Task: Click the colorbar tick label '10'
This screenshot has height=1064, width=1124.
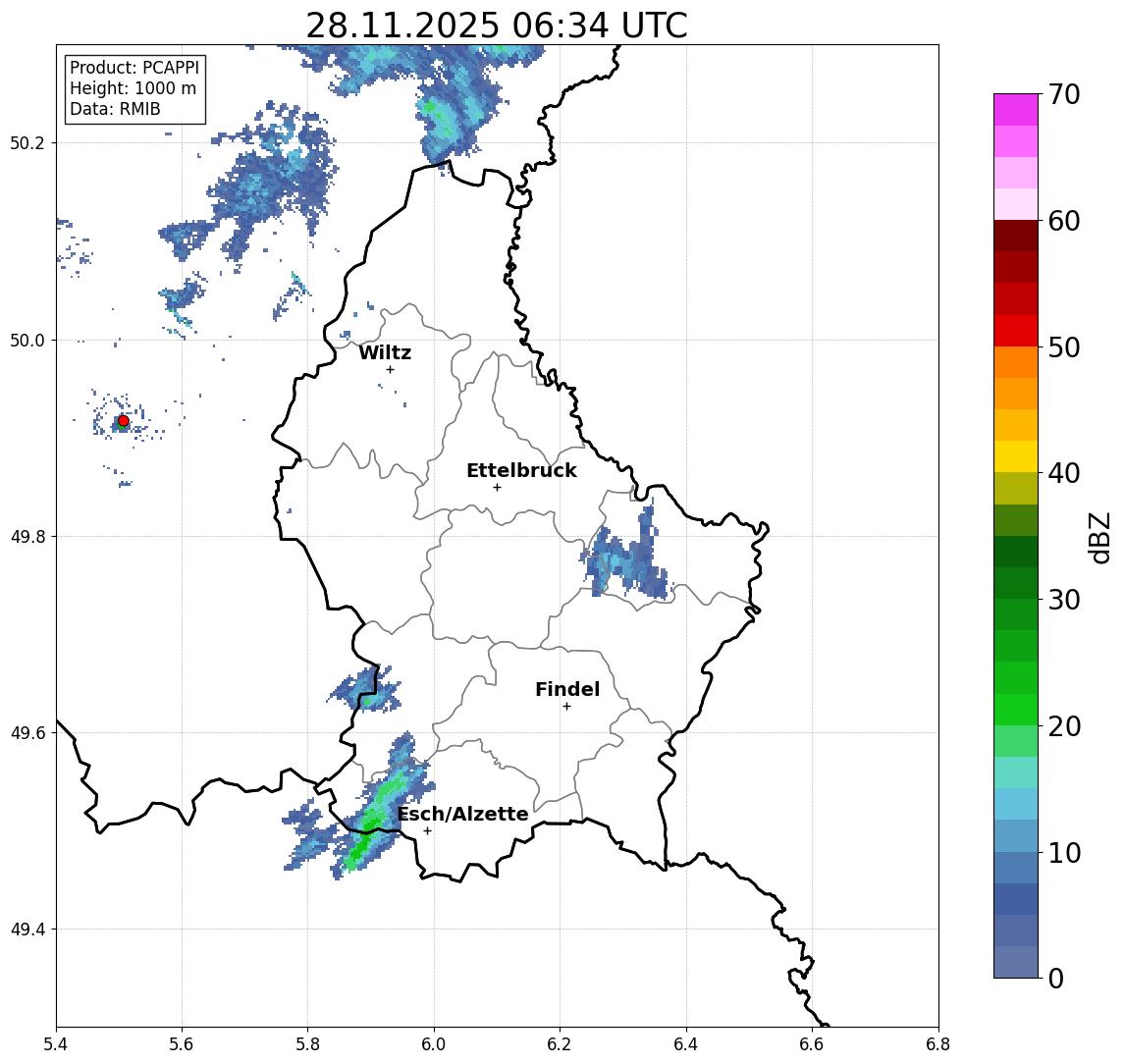Action: [1064, 853]
